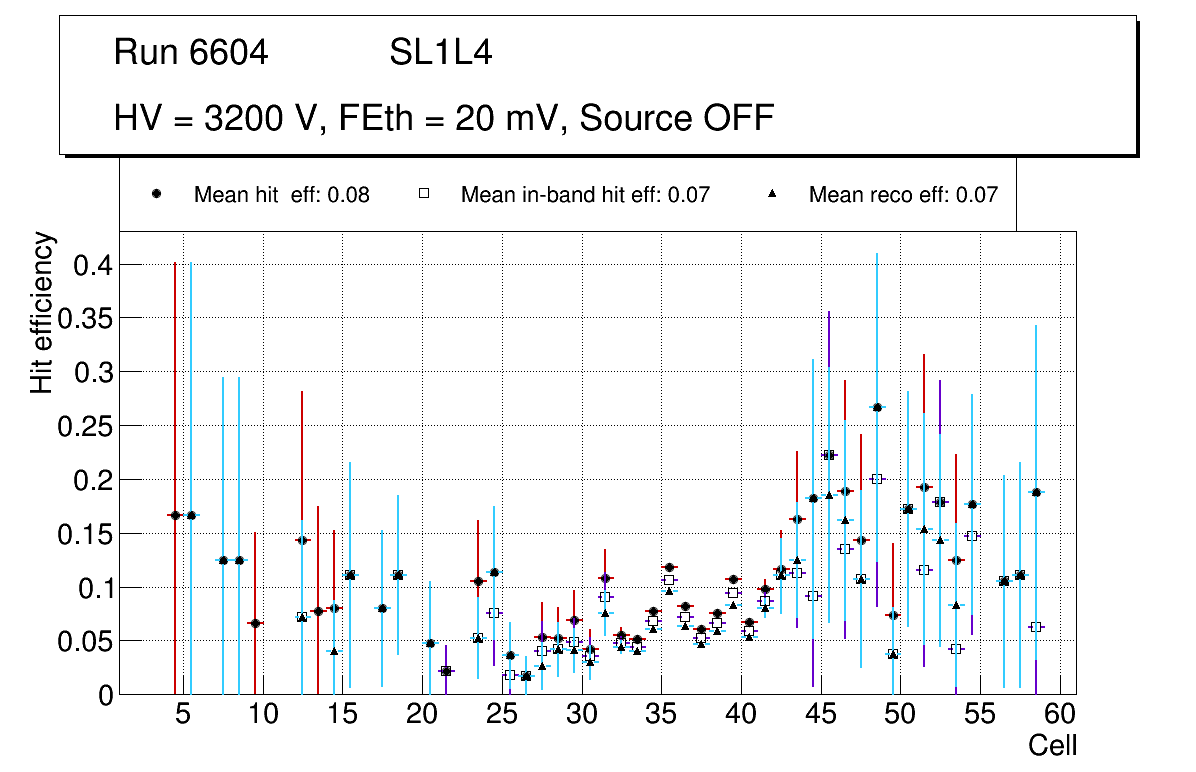
Task: Select the 'Run 6604' title text
Action: pyautogui.click(x=191, y=53)
